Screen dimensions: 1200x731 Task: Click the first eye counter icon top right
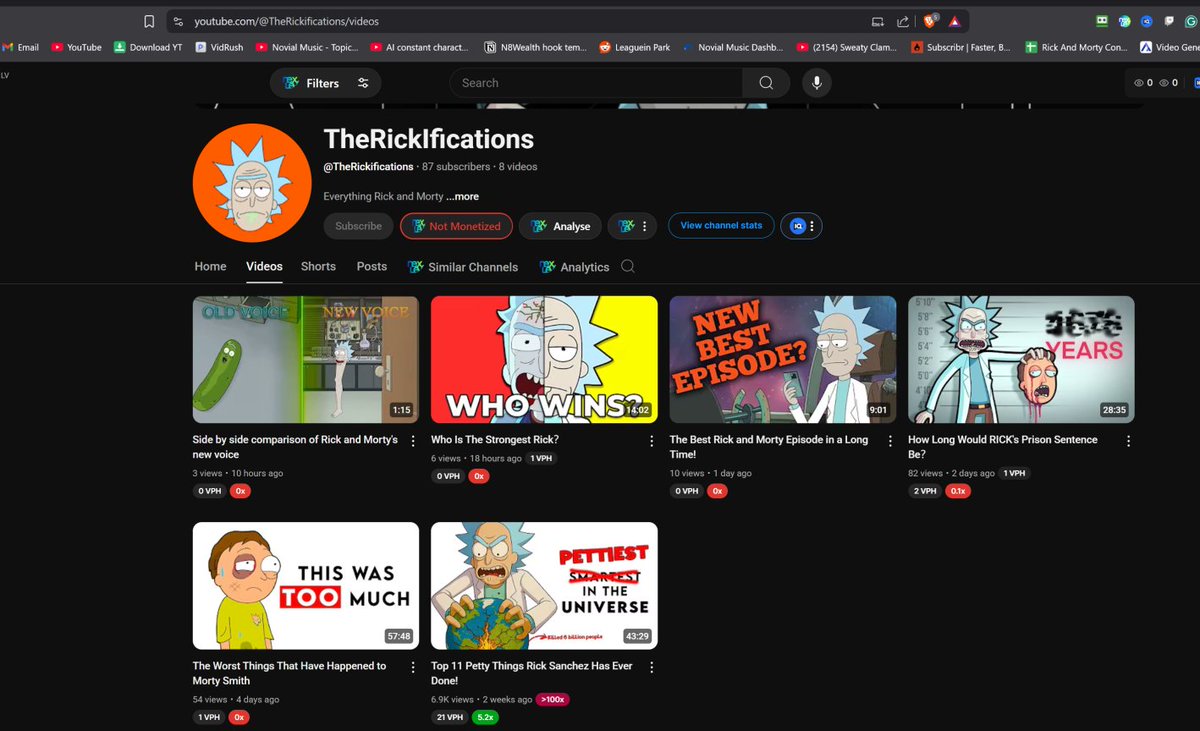pyautogui.click(x=1140, y=83)
